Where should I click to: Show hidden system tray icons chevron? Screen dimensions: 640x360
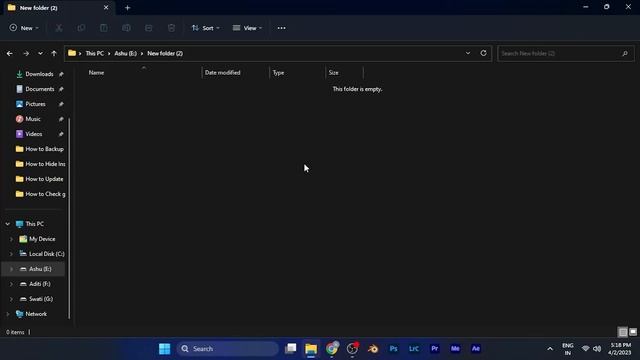(550, 349)
